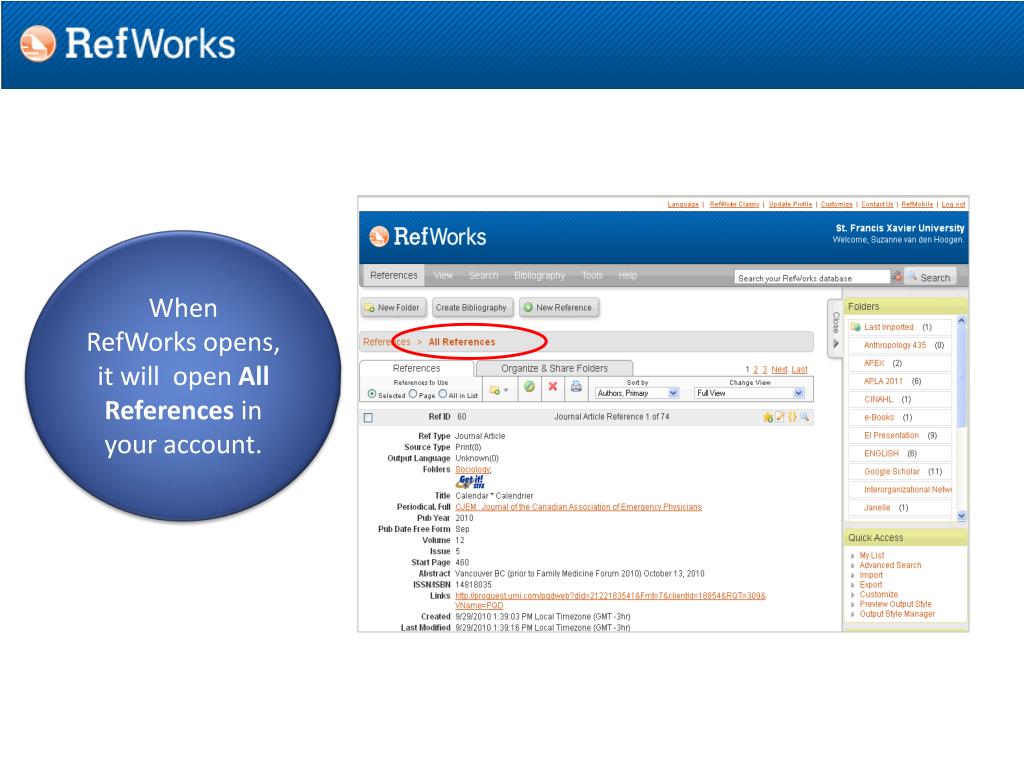This screenshot has height=768, width=1024.
Task: Open the Search menu
Action: pyautogui.click(x=483, y=276)
